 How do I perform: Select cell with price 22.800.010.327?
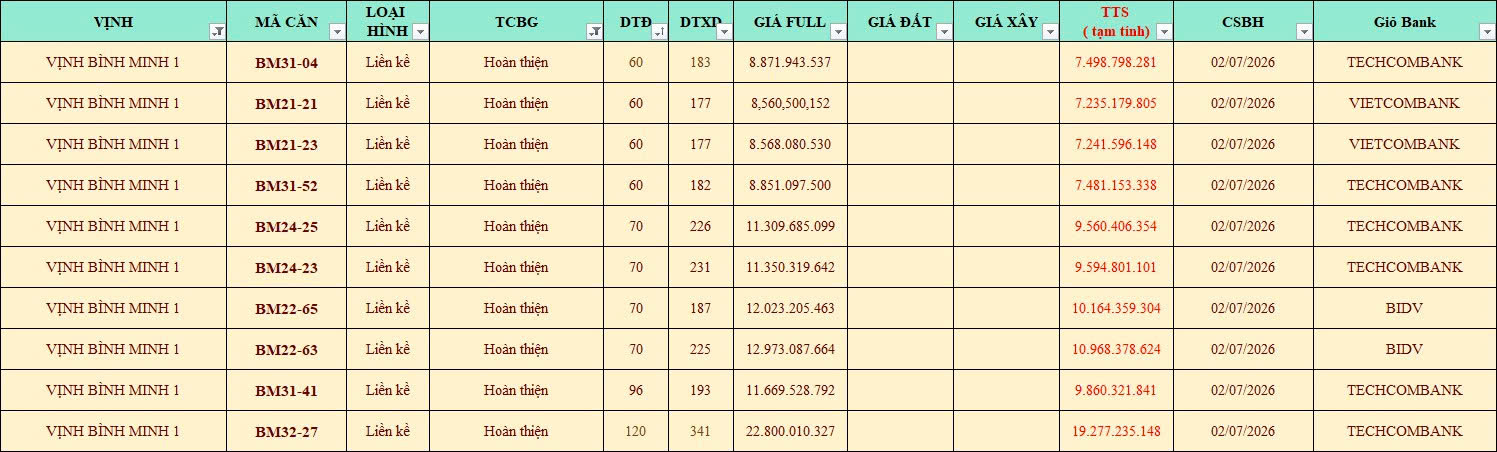[790, 431]
